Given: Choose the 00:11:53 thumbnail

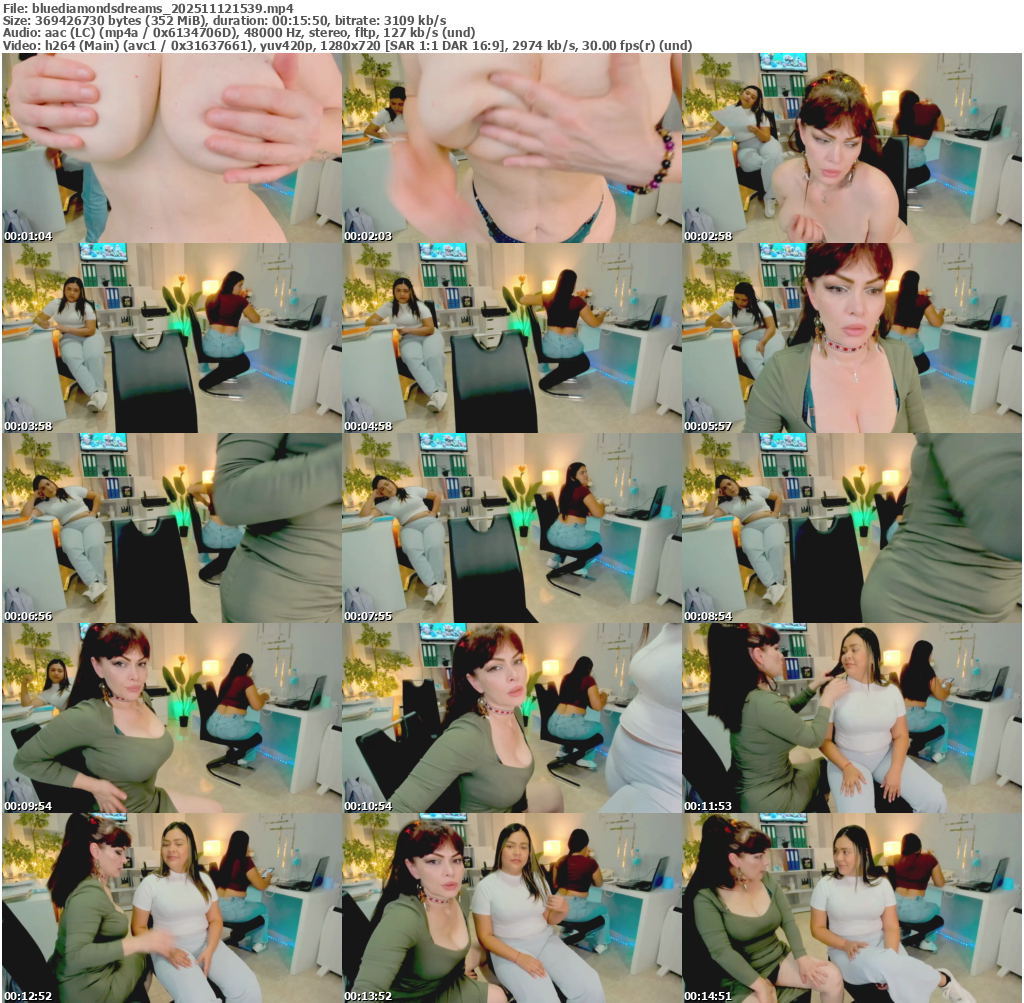Looking at the screenshot, I should 852,718.
